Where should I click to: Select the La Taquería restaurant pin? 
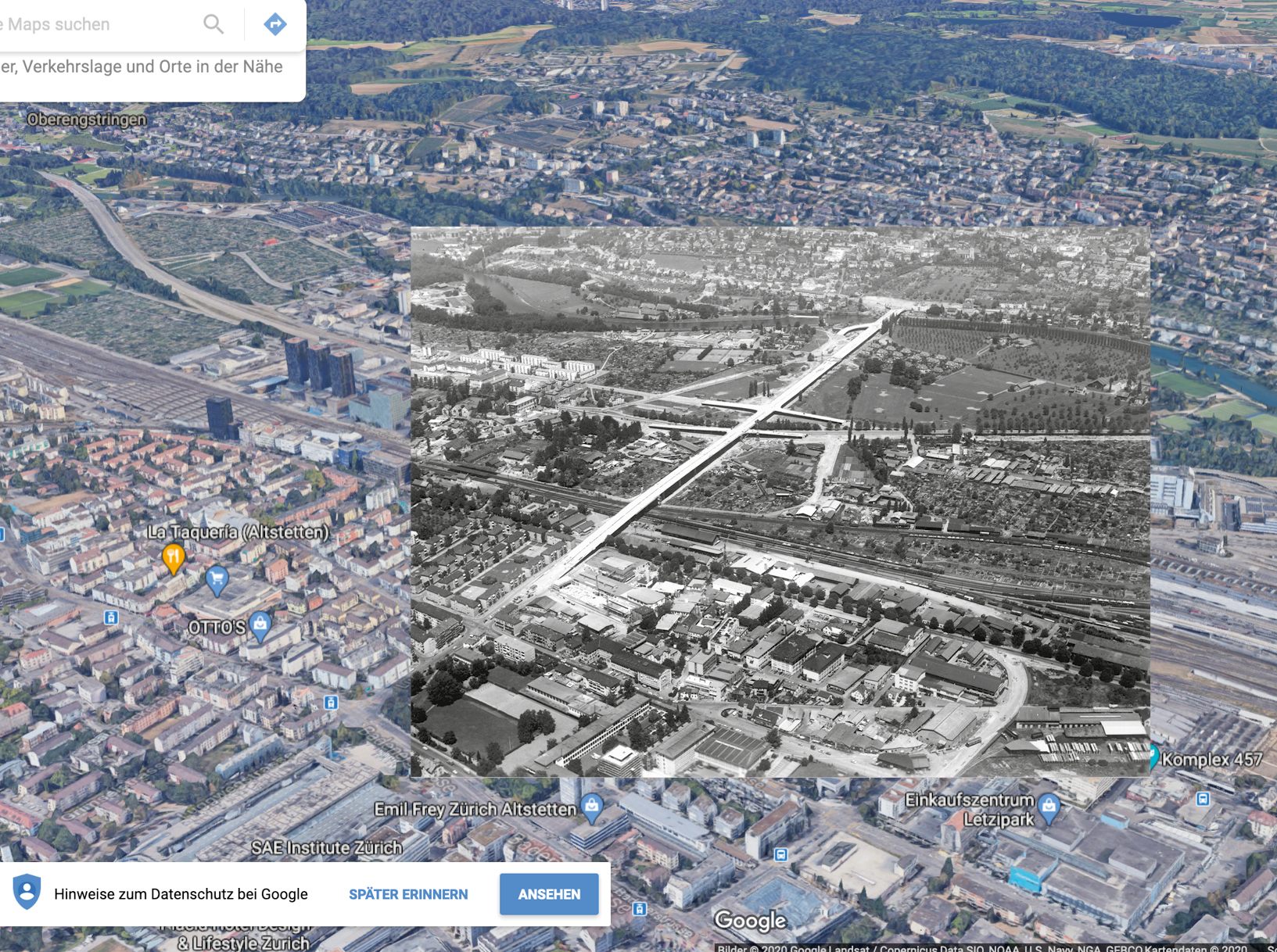pyautogui.click(x=173, y=558)
